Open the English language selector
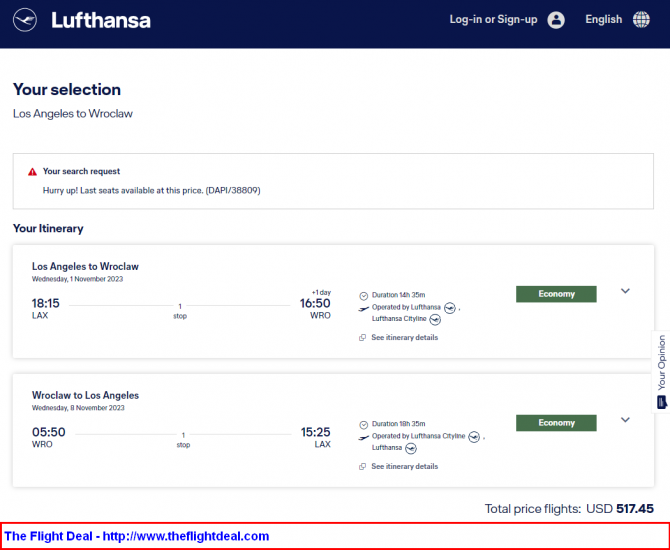 coord(603,20)
